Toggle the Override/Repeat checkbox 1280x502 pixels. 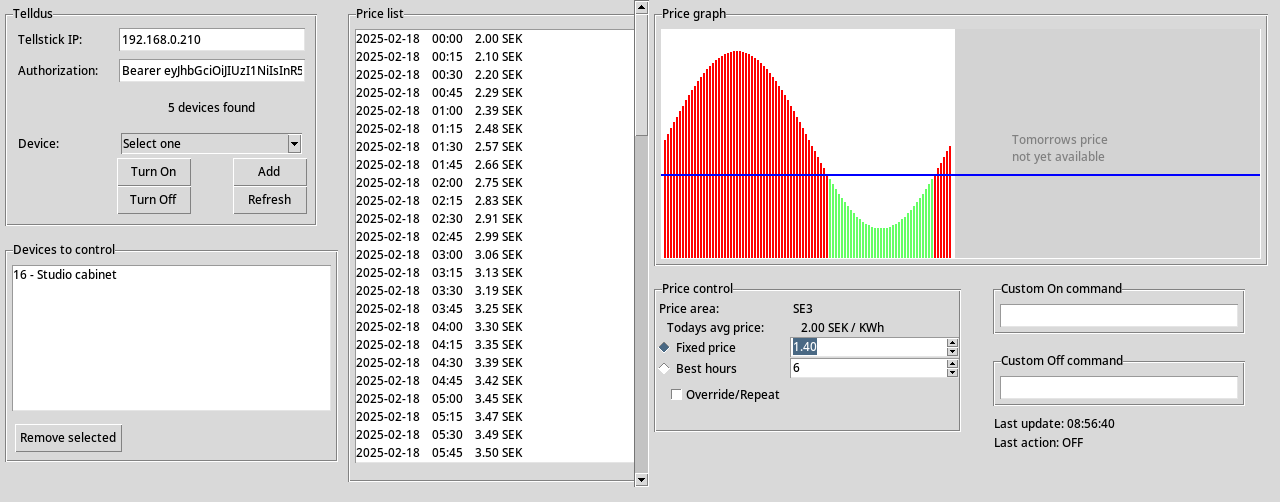click(676, 394)
